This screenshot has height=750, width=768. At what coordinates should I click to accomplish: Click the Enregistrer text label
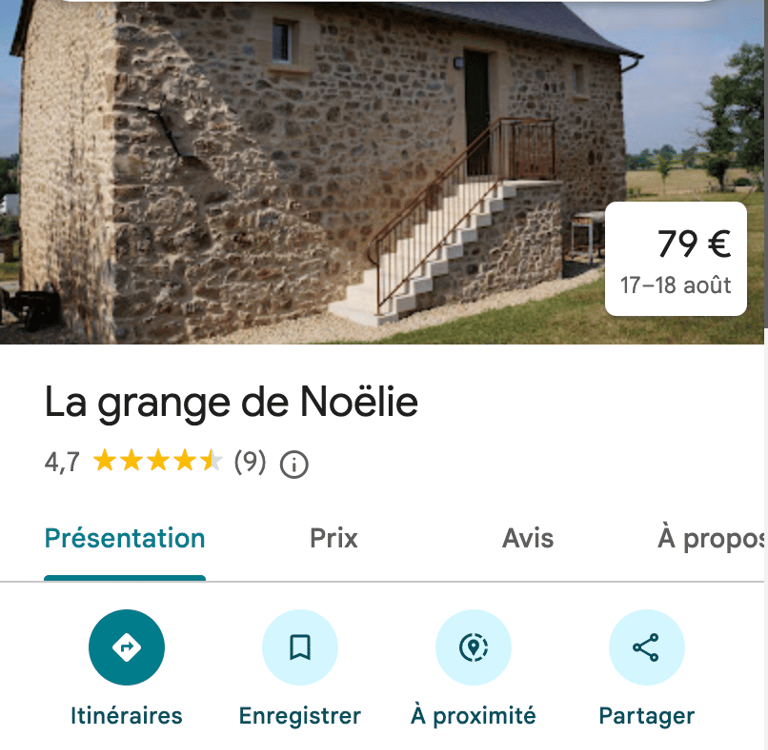[x=300, y=716]
